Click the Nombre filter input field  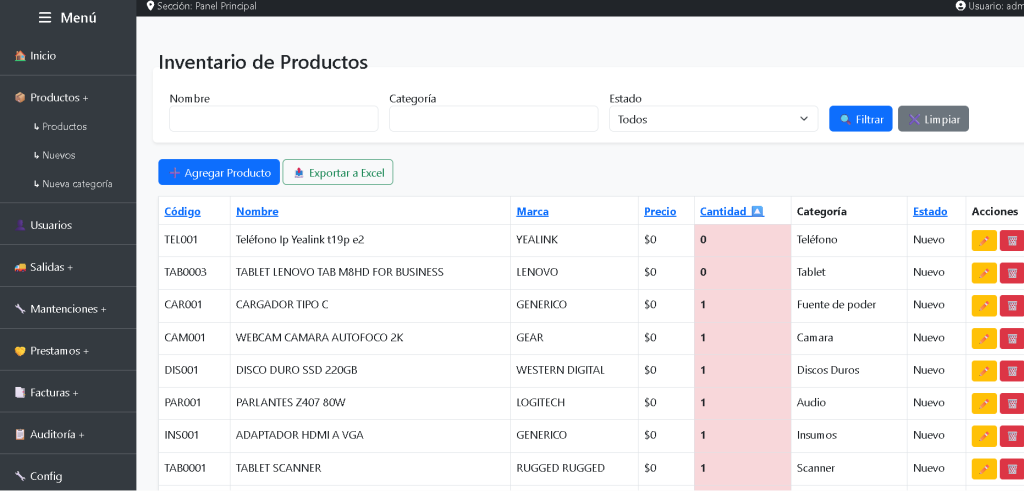(x=274, y=119)
